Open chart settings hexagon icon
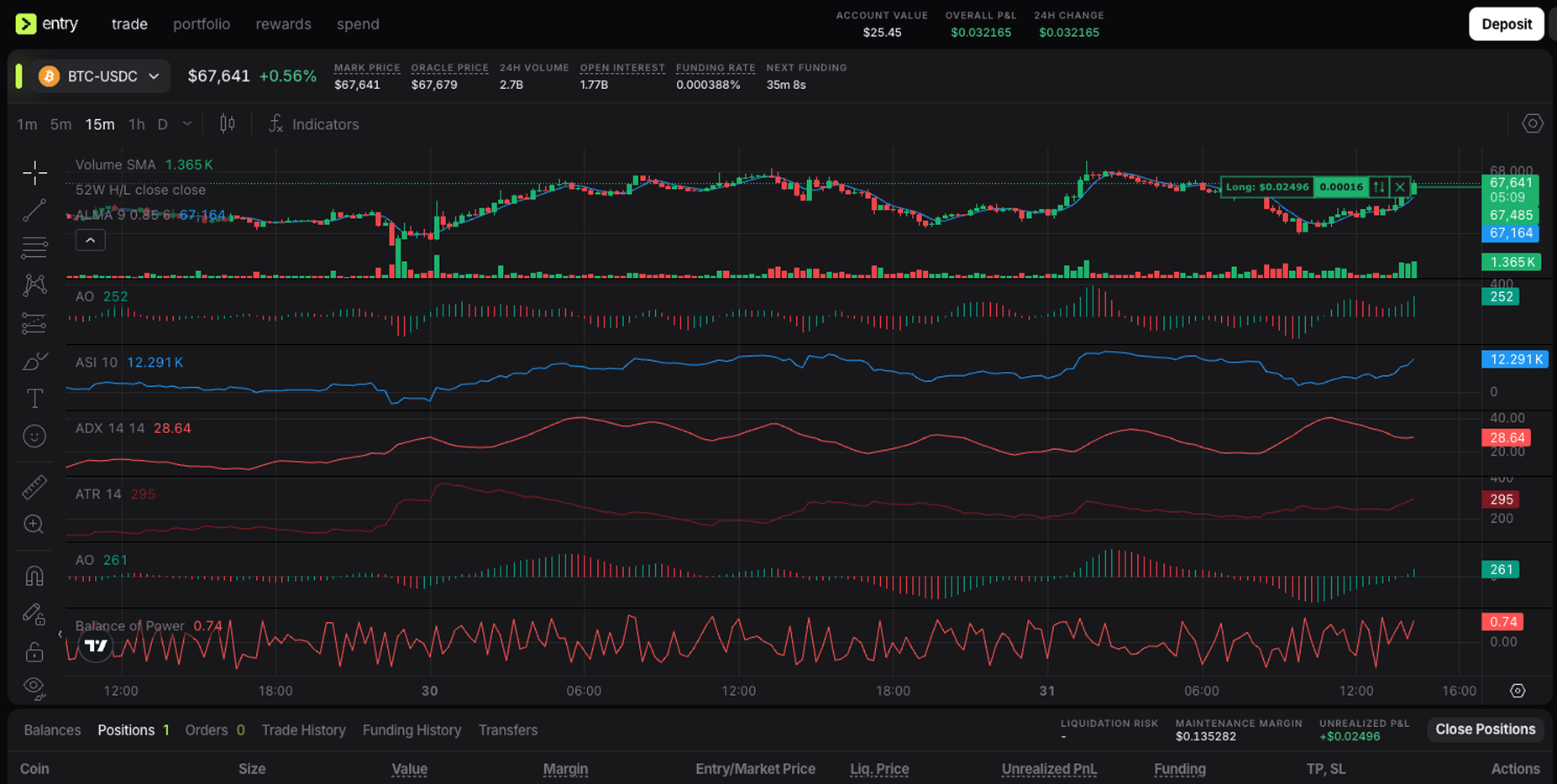The height and width of the screenshot is (784, 1557). [x=1533, y=124]
